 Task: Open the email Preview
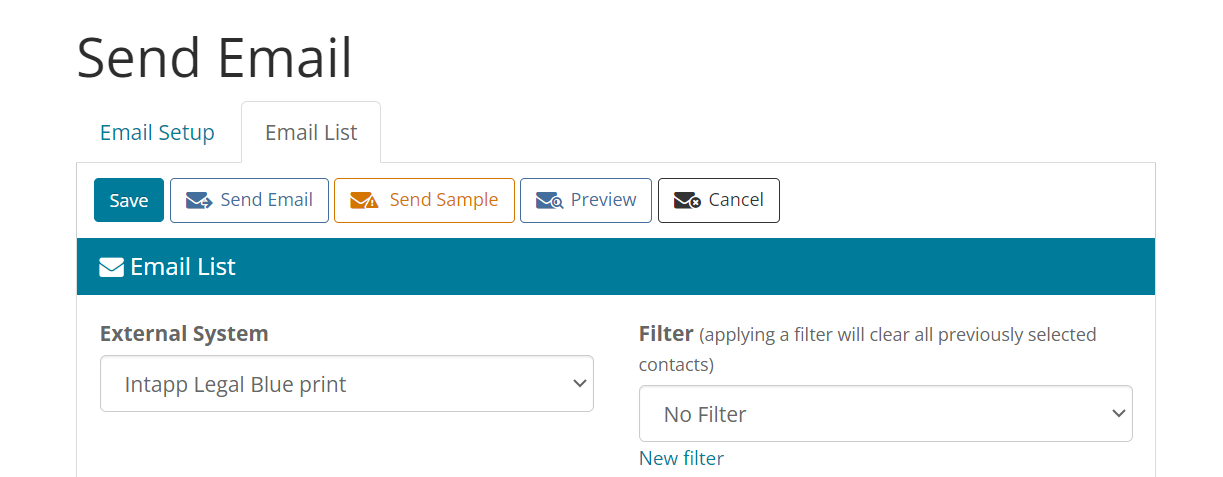(x=586, y=200)
